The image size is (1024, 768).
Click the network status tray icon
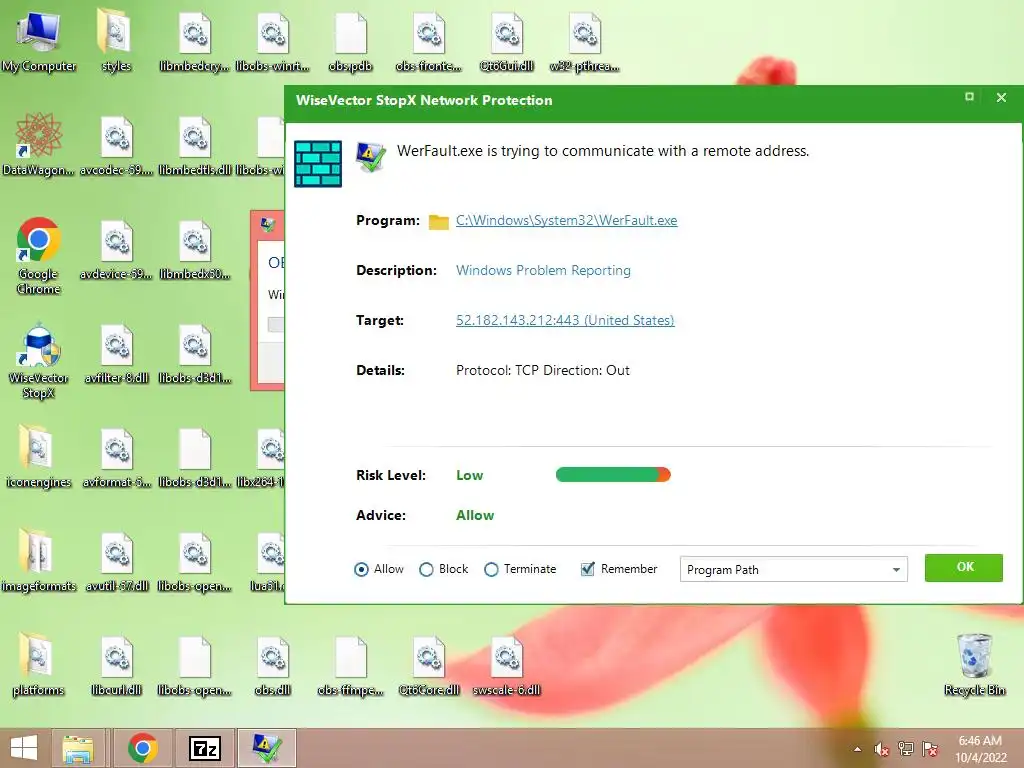(906, 749)
